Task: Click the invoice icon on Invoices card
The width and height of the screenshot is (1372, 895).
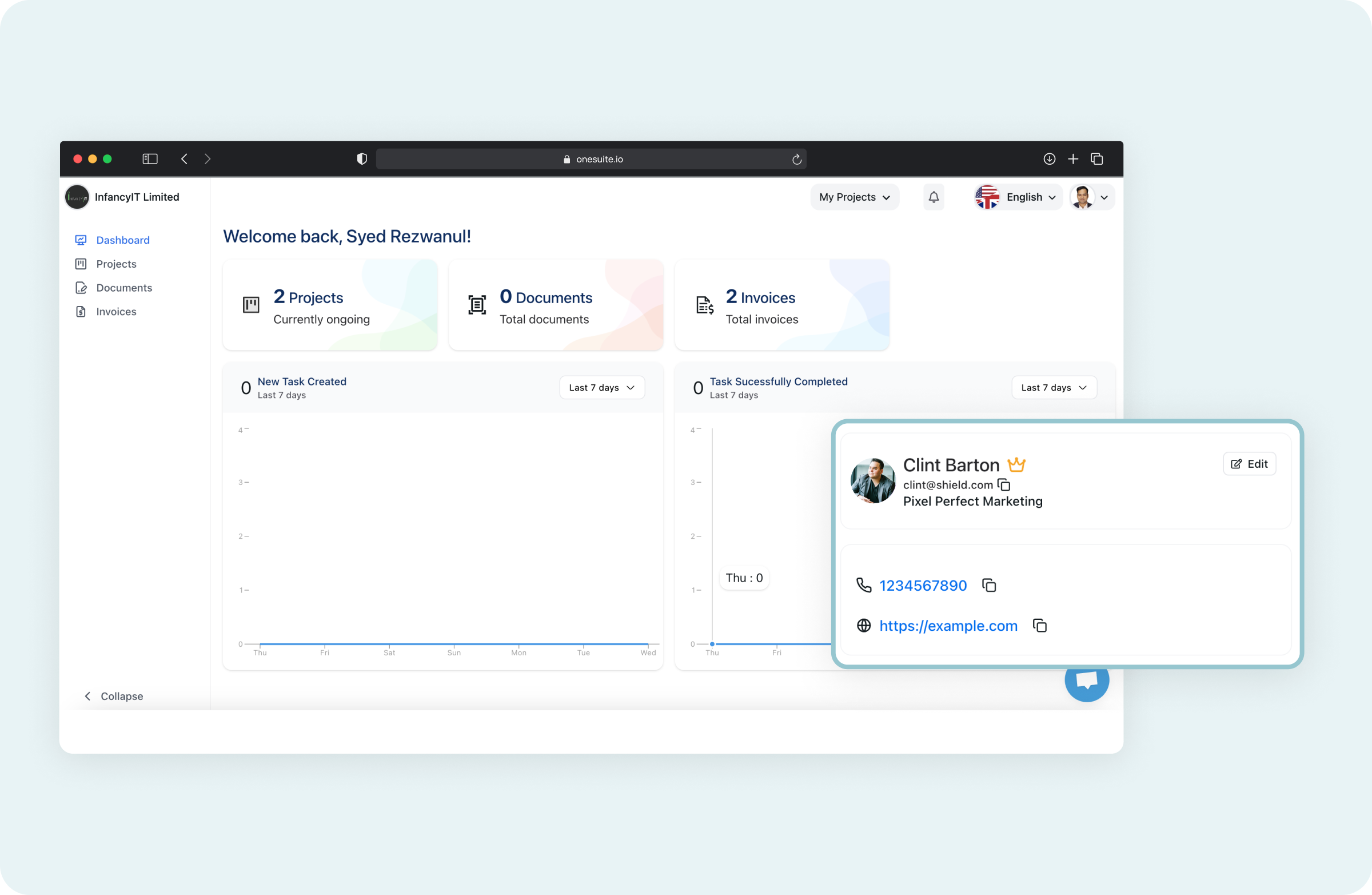Action: [704, 305]
